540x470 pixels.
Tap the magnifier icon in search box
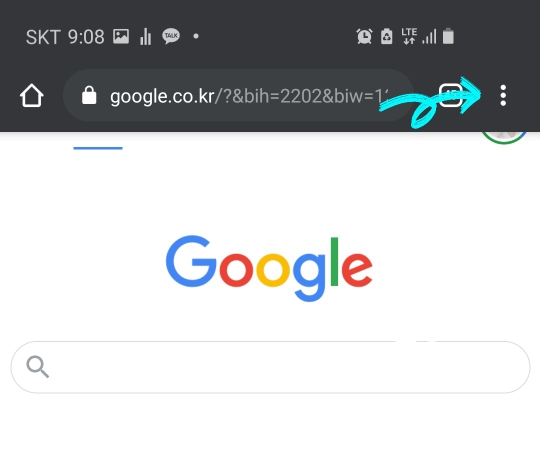[38, 367]
